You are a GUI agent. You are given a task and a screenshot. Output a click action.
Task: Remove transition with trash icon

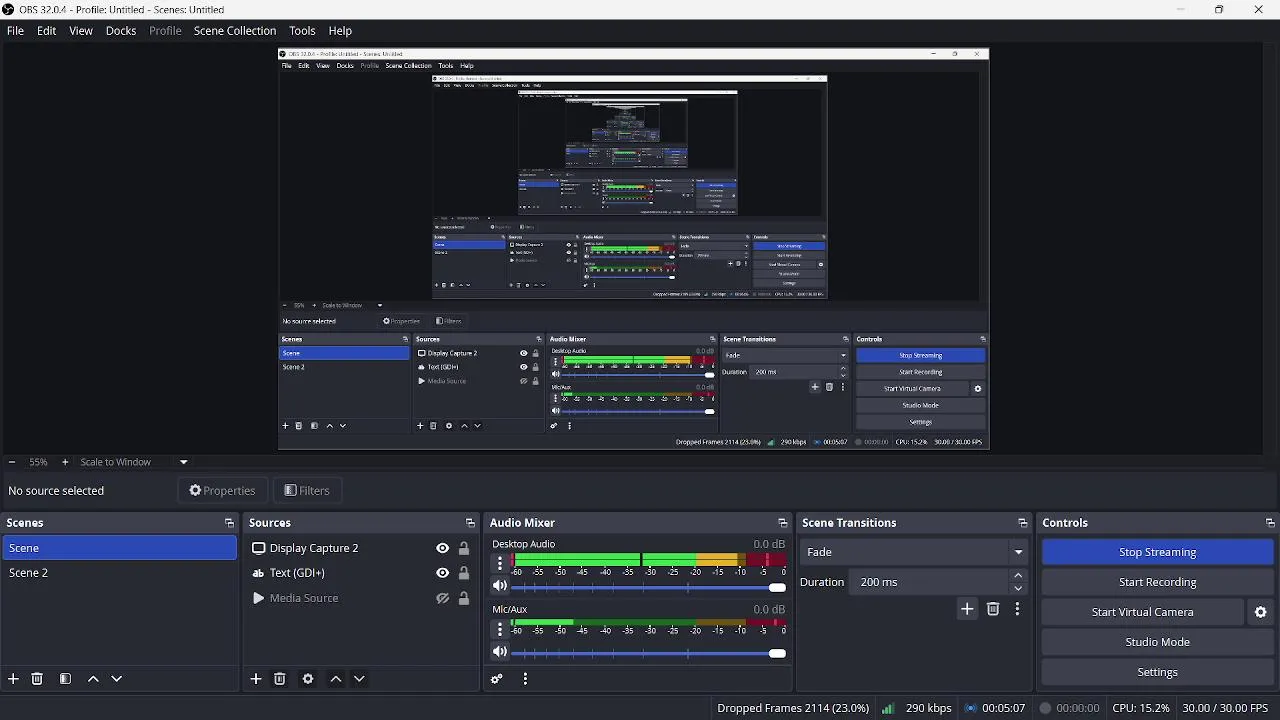(993, 609)
